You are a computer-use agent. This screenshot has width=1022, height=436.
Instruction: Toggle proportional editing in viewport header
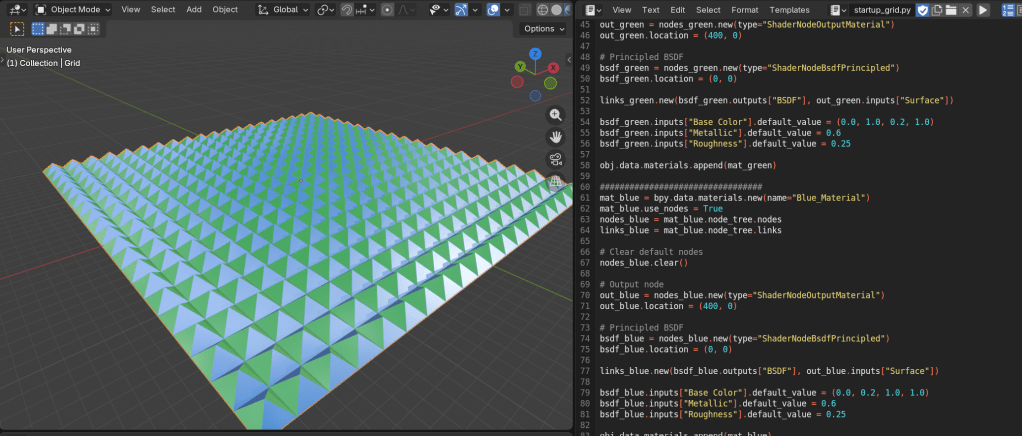387,10
